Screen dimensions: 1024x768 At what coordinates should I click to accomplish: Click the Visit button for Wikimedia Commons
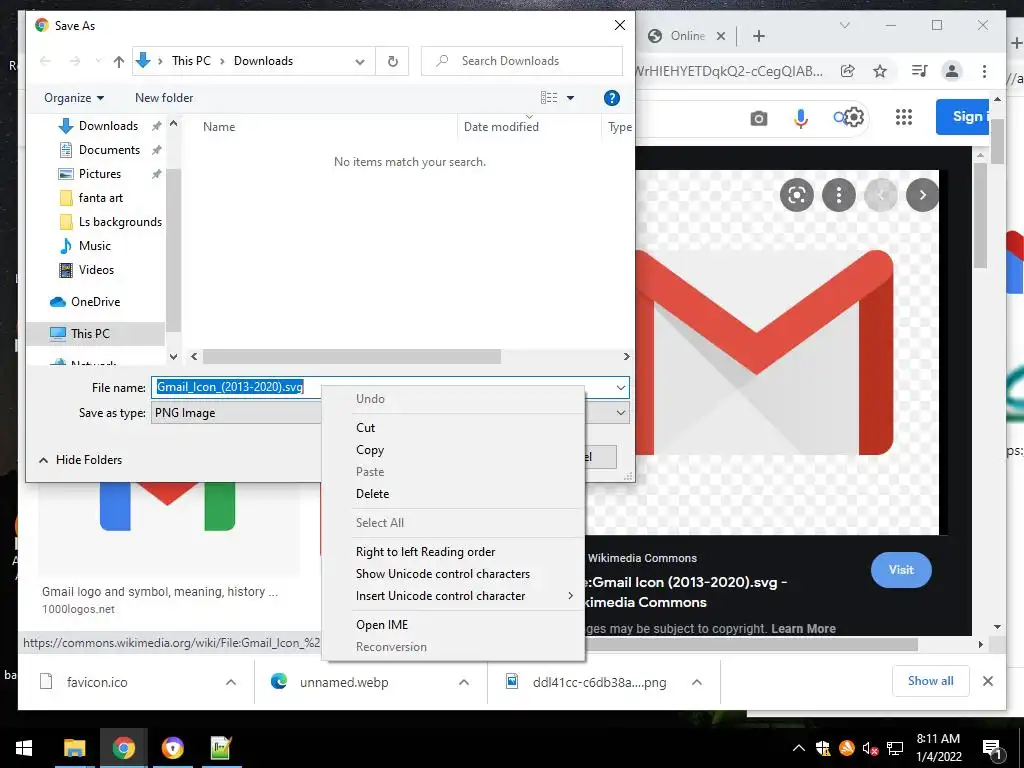pos(901,570)
